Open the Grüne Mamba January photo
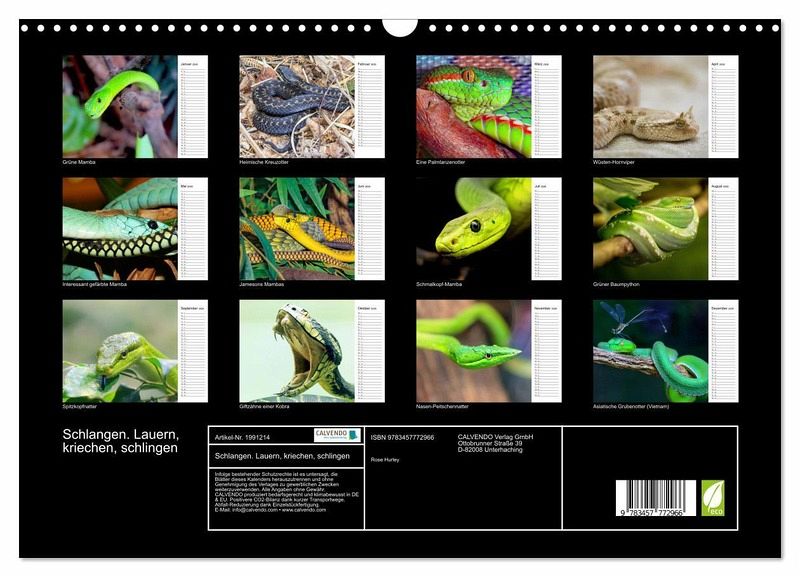 pyautogui.click(x=120, y=106)
